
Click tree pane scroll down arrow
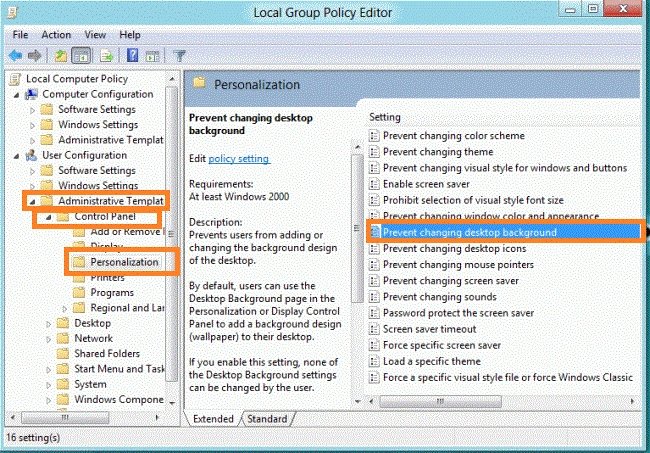(172, 402)
